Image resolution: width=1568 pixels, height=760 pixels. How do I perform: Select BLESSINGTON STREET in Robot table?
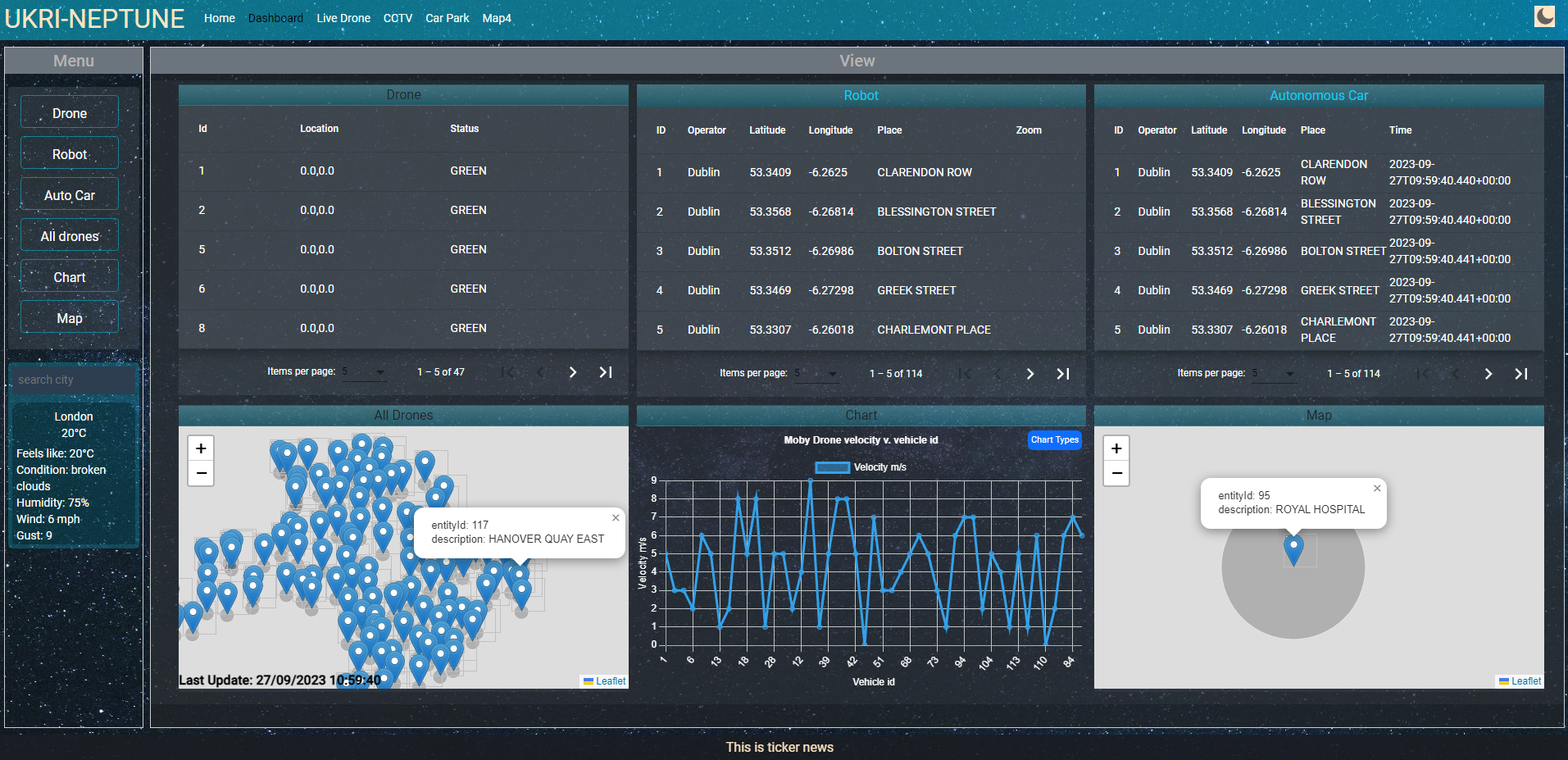(x=937, y=212)
